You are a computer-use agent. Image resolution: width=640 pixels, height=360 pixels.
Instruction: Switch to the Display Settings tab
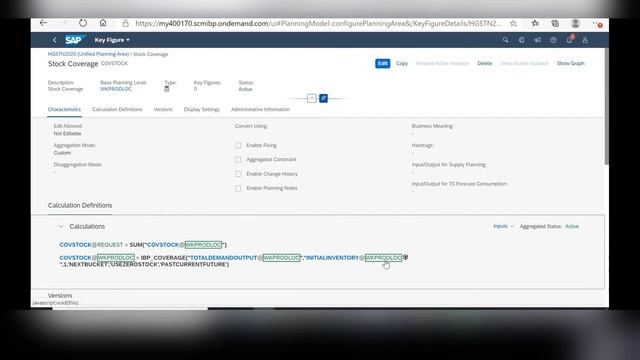[x=202, y=109]
